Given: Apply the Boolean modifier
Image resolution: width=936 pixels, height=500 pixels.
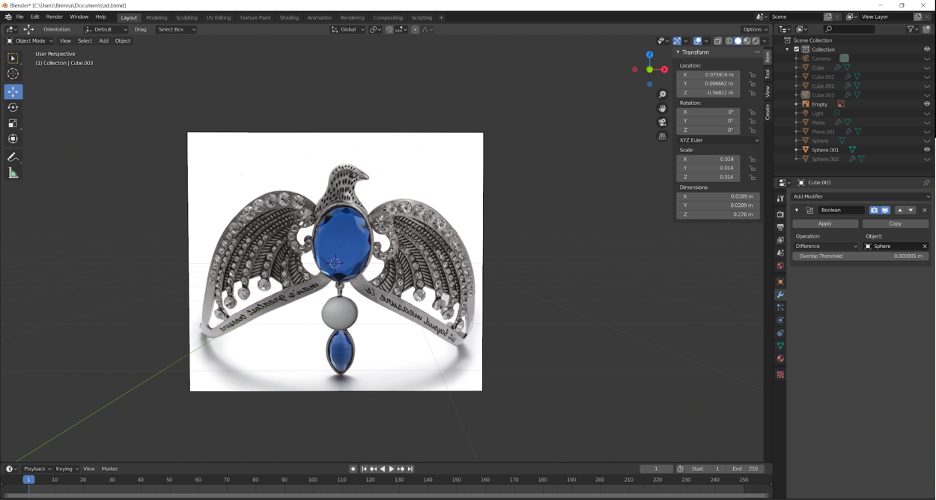Looking at the screenshot, I should 825,224.
